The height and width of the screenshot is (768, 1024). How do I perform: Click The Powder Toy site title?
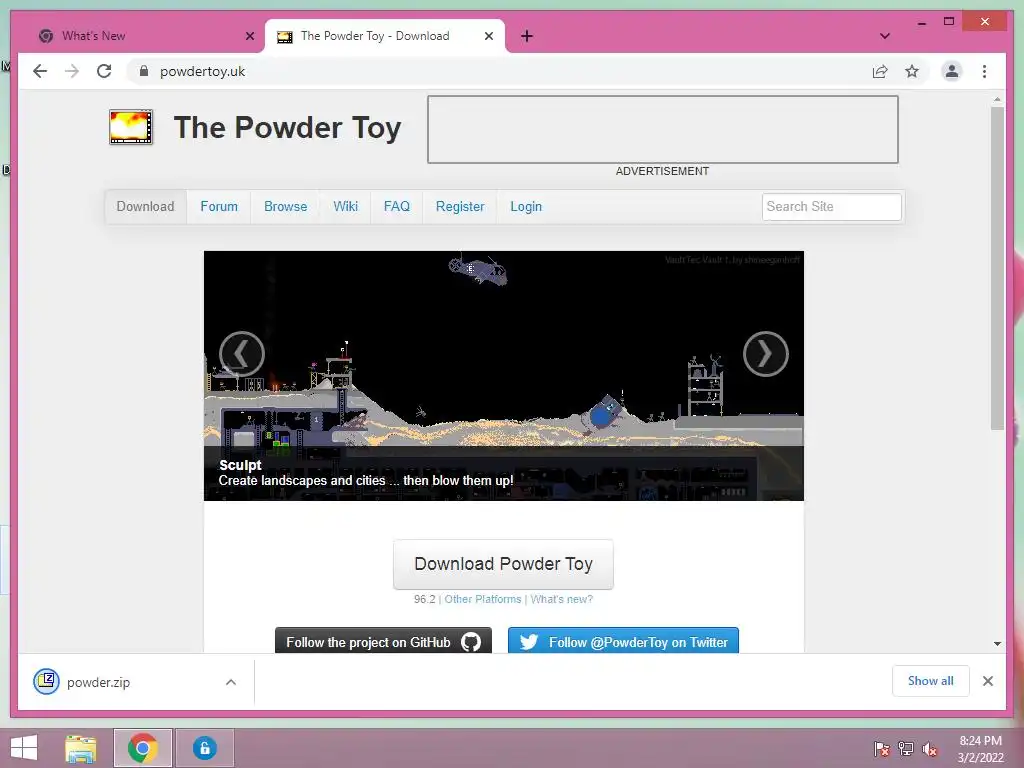287,127
